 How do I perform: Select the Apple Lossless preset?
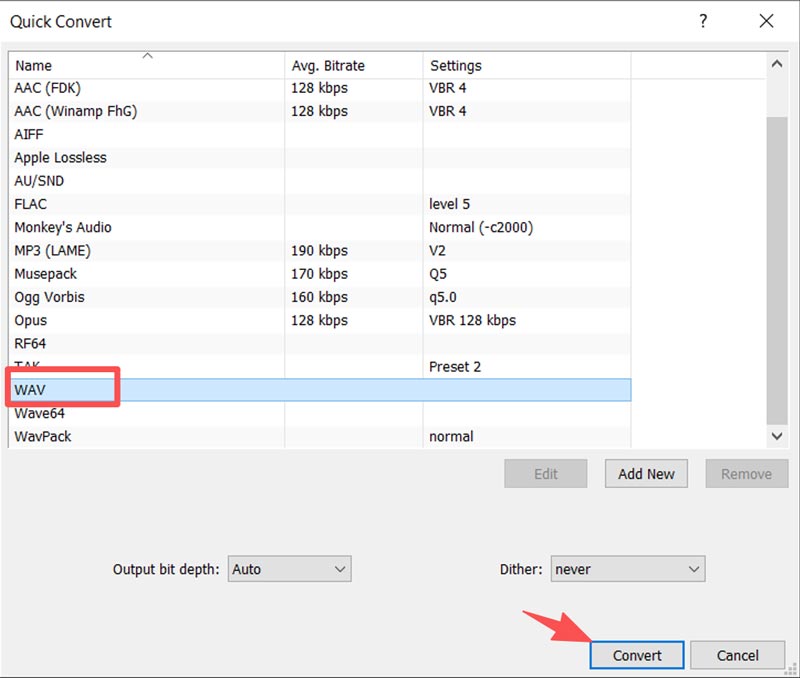pyautogui.click(x=319, y=158)
